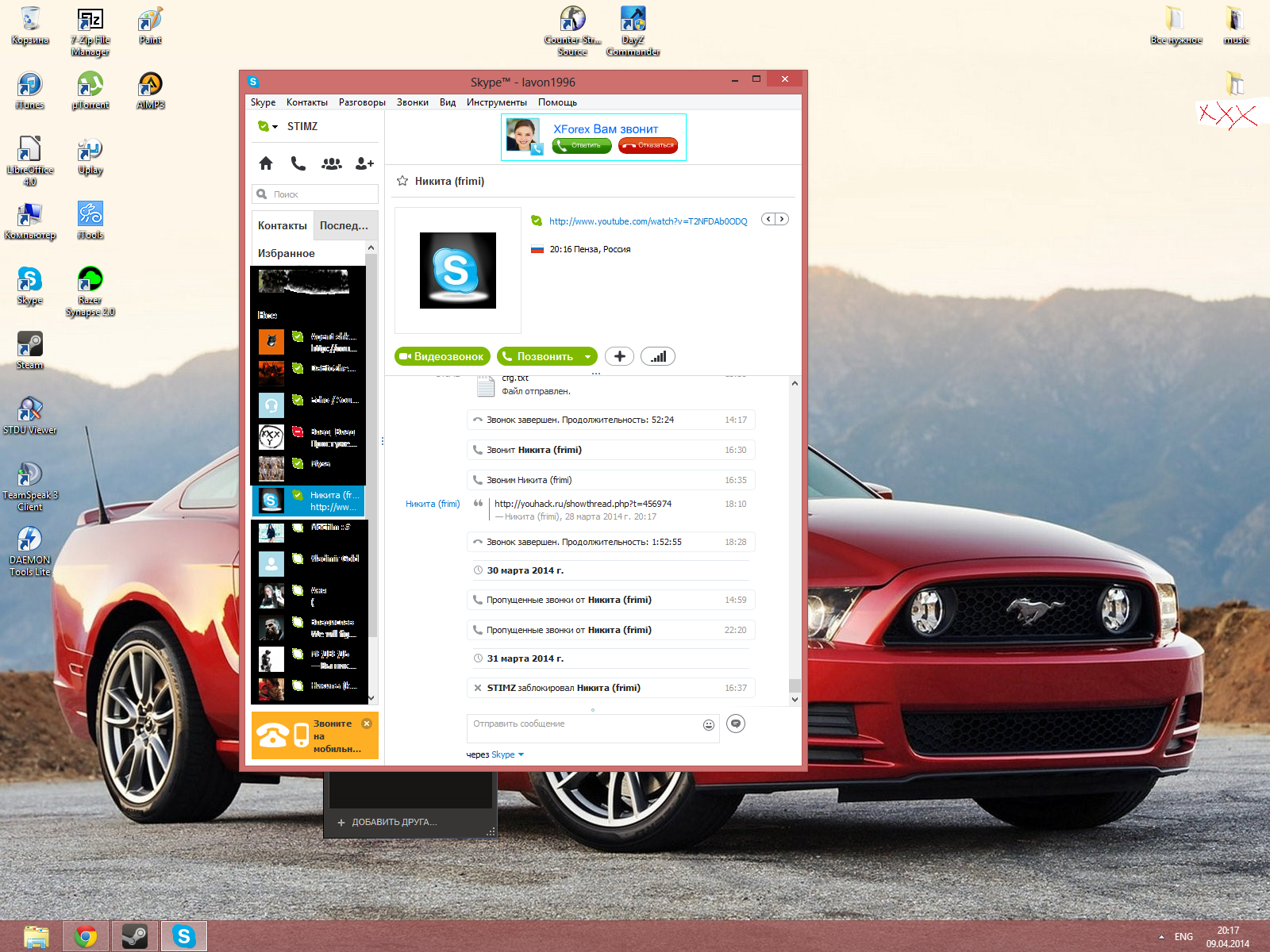Image resolution: width=1270 pixels, height=952 pixels.
Task: Click the create group icon
Action: click(x=332, y=163)
